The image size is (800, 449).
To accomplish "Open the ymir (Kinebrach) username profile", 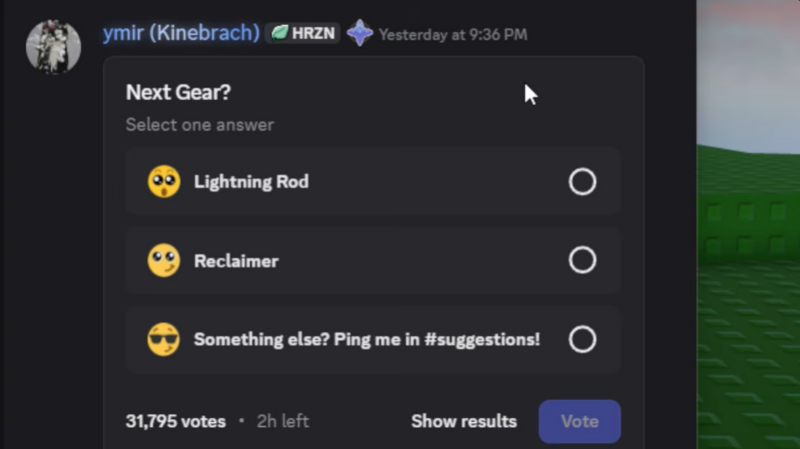I will pyautogui.click(x=181, y=33).
